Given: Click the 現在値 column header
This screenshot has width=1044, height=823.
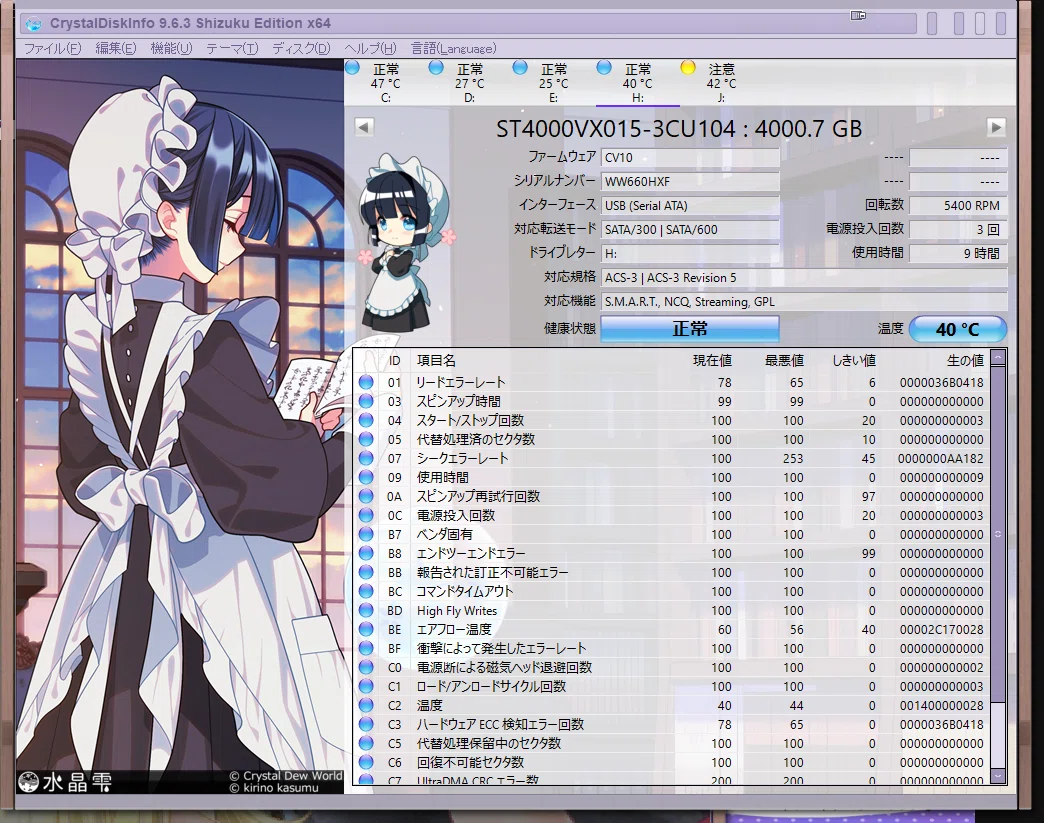Looking at the screenshot, I should tap(712, 360).
